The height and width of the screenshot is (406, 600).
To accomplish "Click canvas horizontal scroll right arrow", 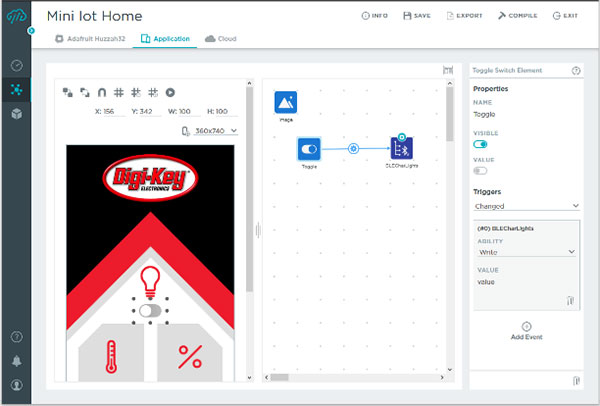I will coord(442,377).
